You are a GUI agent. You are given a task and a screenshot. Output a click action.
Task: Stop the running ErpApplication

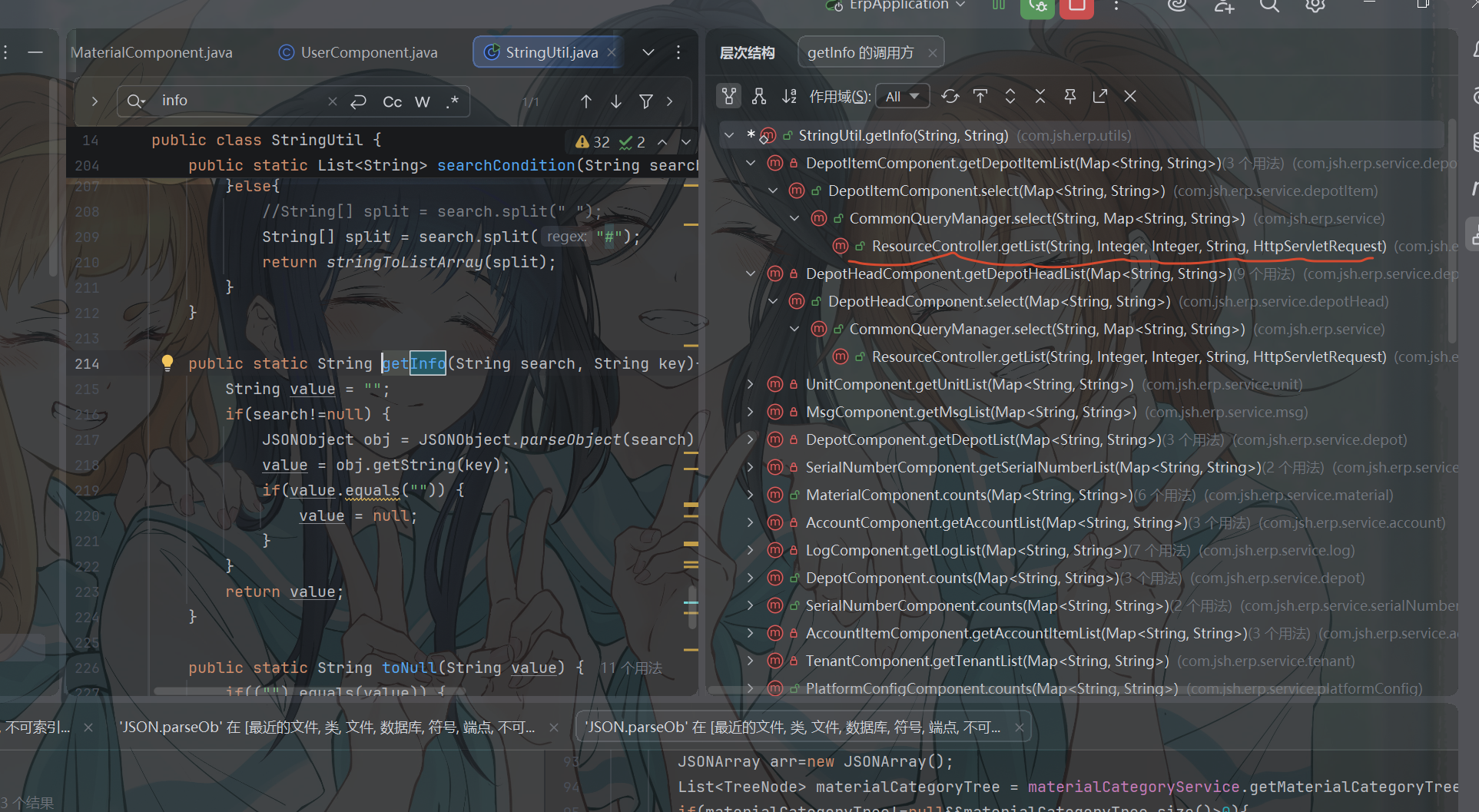click(x=1076, y=6)
